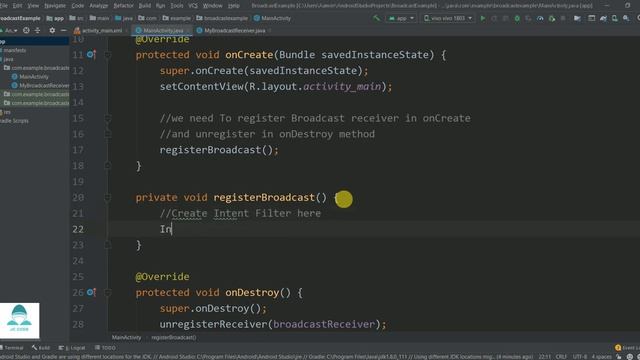This screenshot has height=360, width=640.
Task: Open the Refactor menu
Action: (123, 6)
